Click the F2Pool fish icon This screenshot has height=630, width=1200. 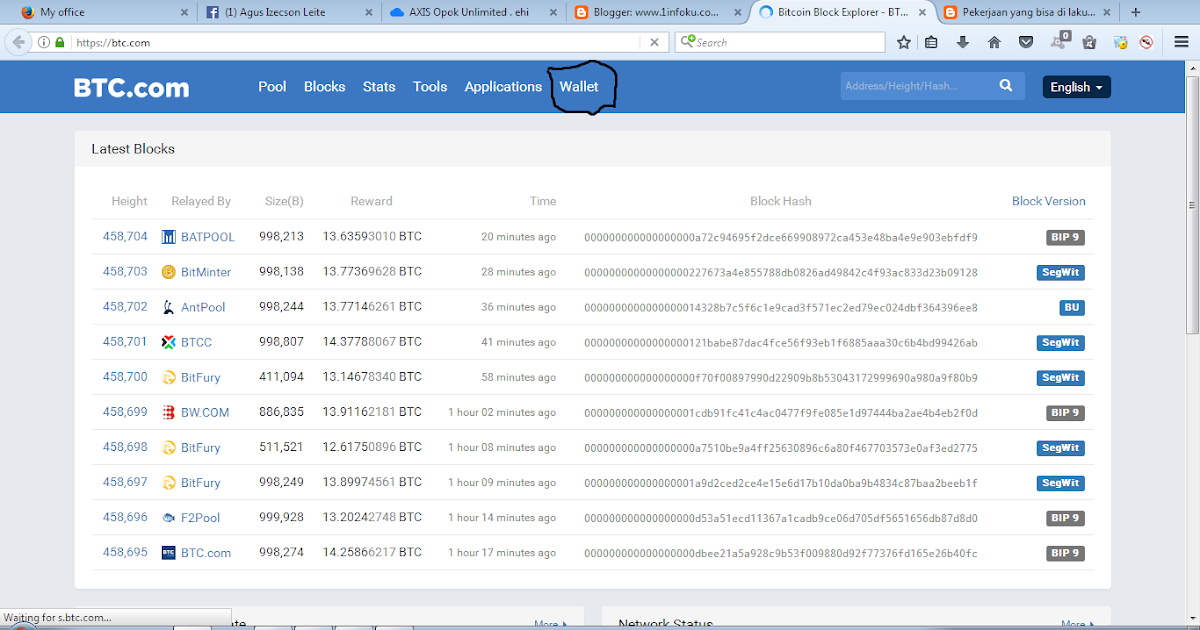pos(168,518)
